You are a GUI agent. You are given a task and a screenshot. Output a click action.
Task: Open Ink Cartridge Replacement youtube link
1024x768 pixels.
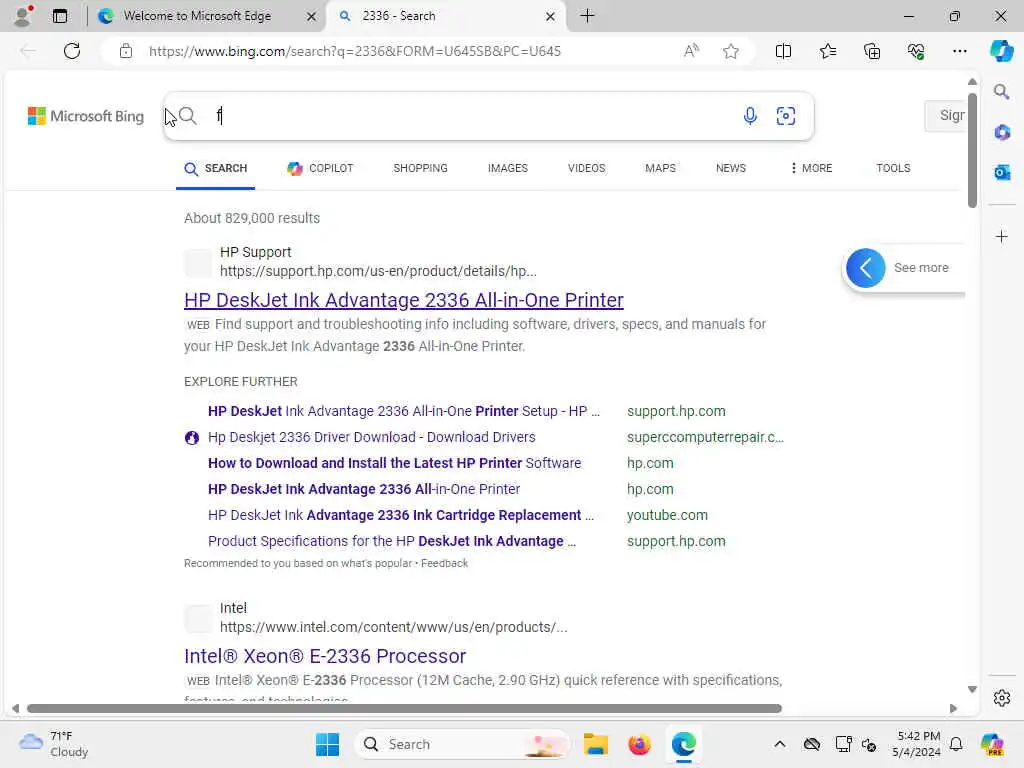pyautogui.click(x=401, y=515)
